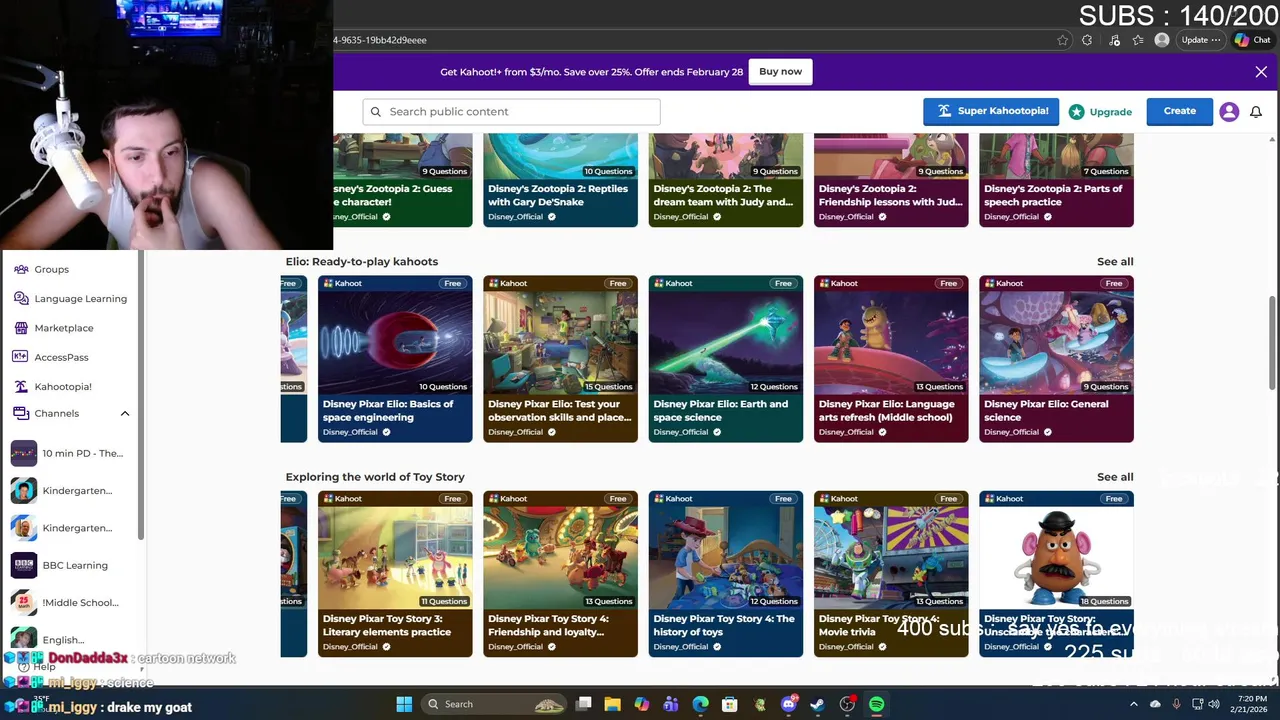
Task: Open Microsoft Edge from the taskbar
Action: (x=700, y=704)
